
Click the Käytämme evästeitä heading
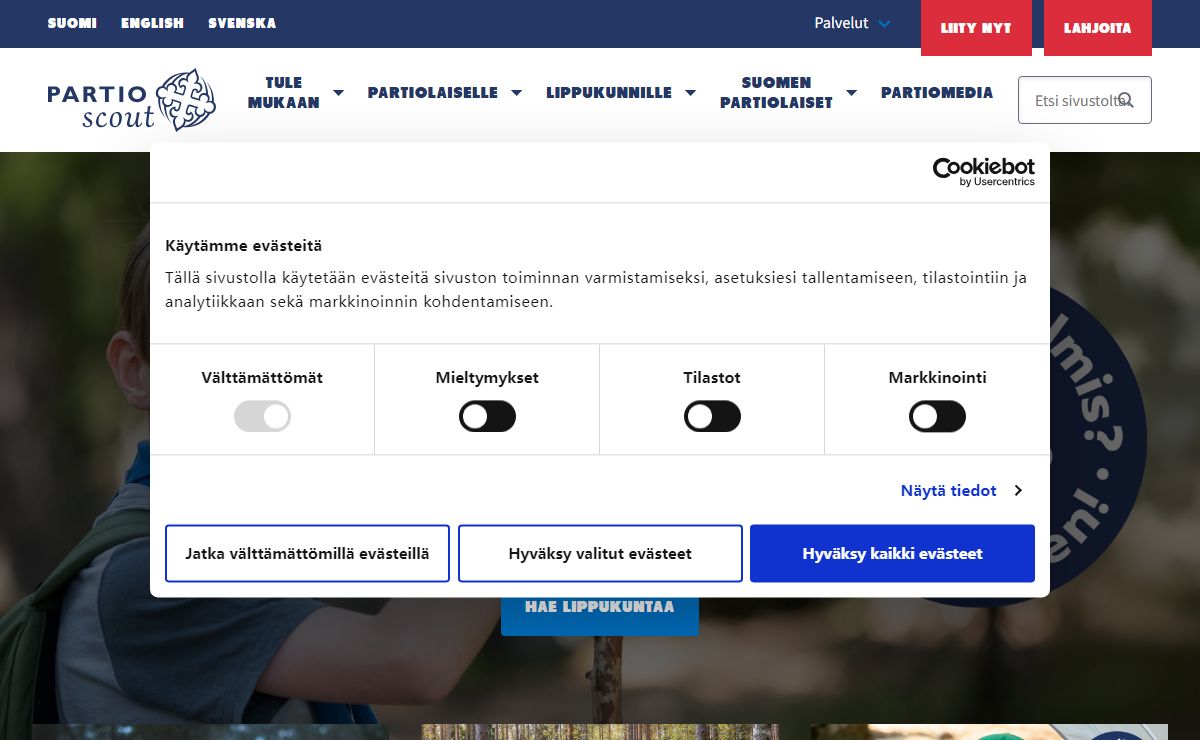click(244, 245)
